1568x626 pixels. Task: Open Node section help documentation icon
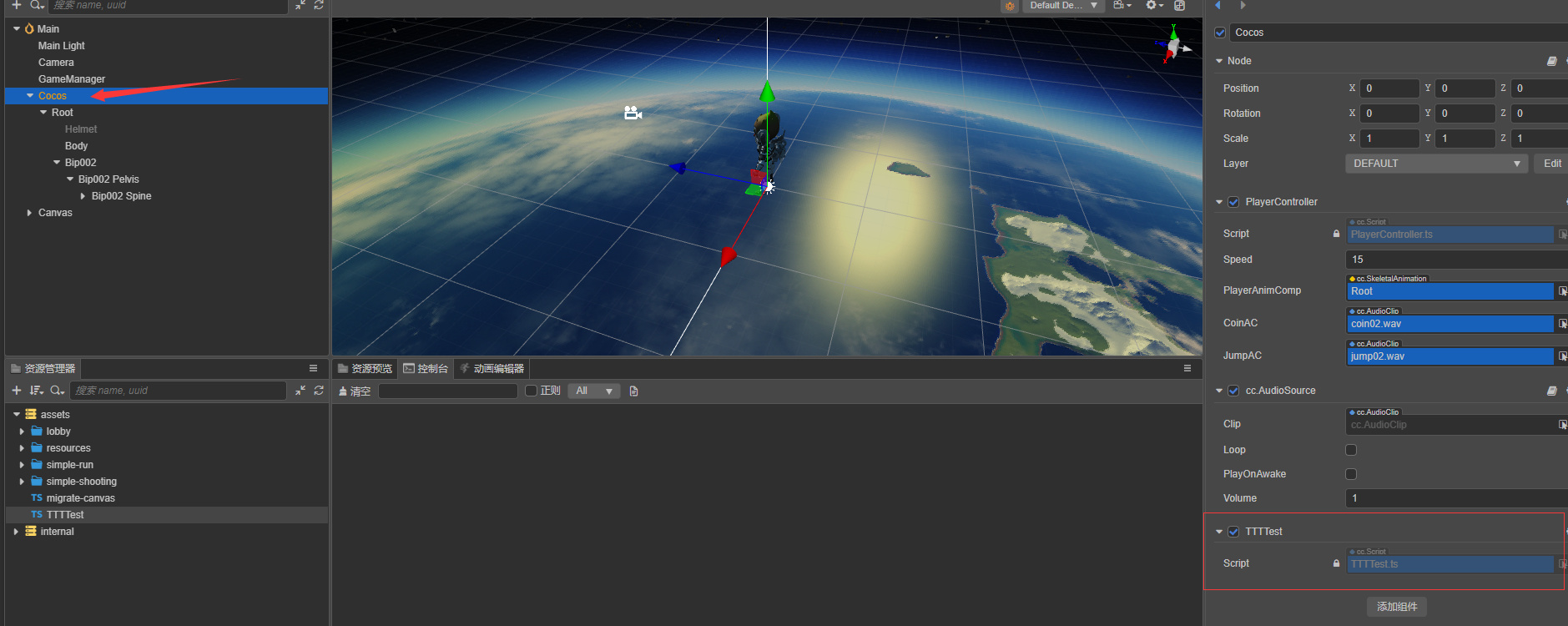pos(1551,61)
